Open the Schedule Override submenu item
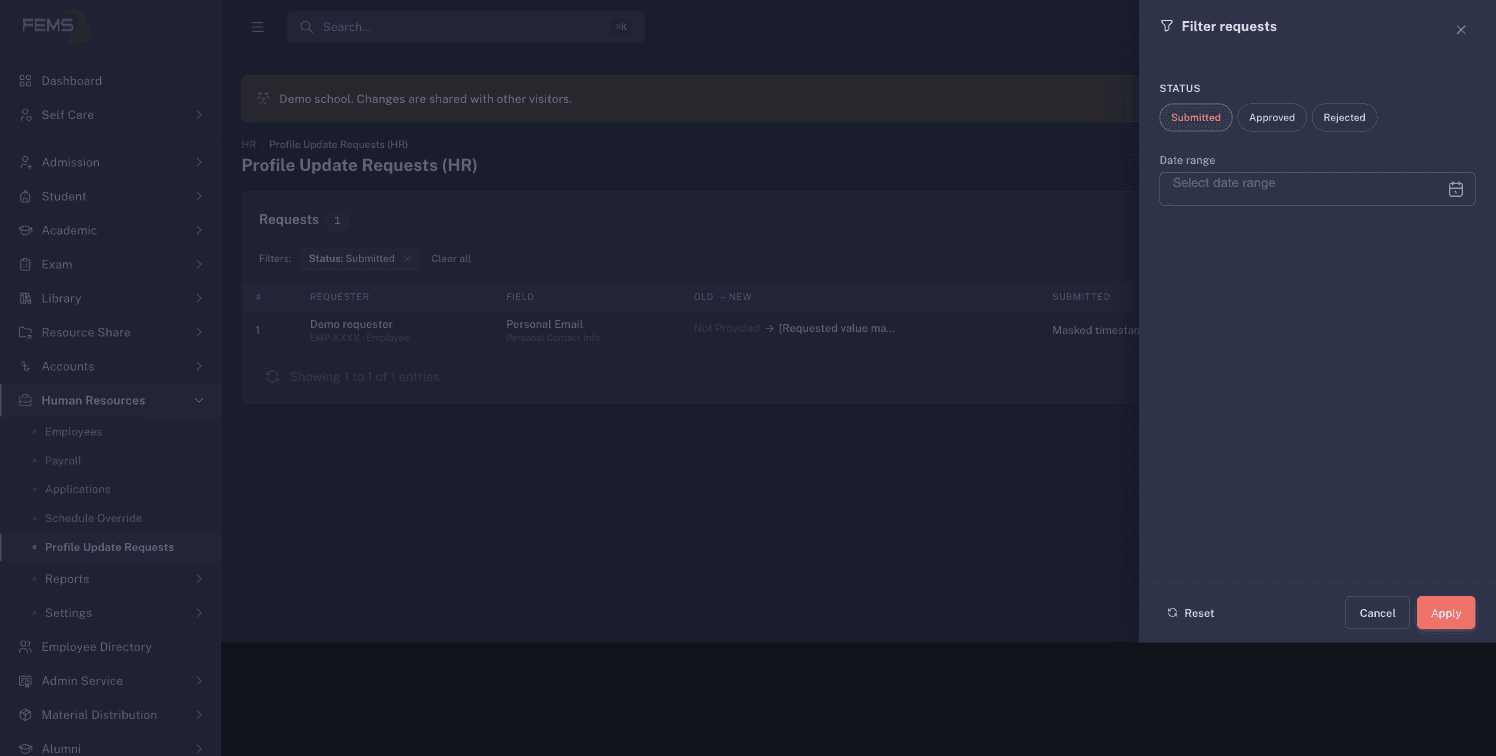The height and width of the screenshot is (756, 1496). pyautogui.click(x=93, y=519)
